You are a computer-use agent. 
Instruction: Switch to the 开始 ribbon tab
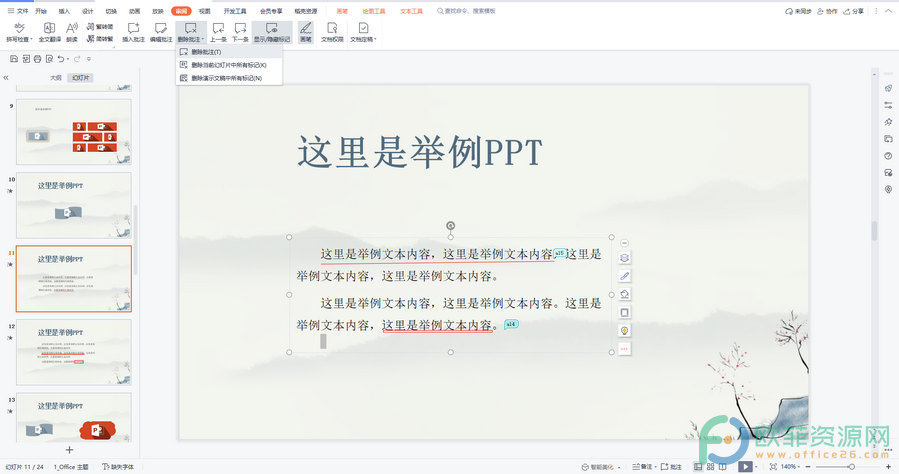(41, 11)
